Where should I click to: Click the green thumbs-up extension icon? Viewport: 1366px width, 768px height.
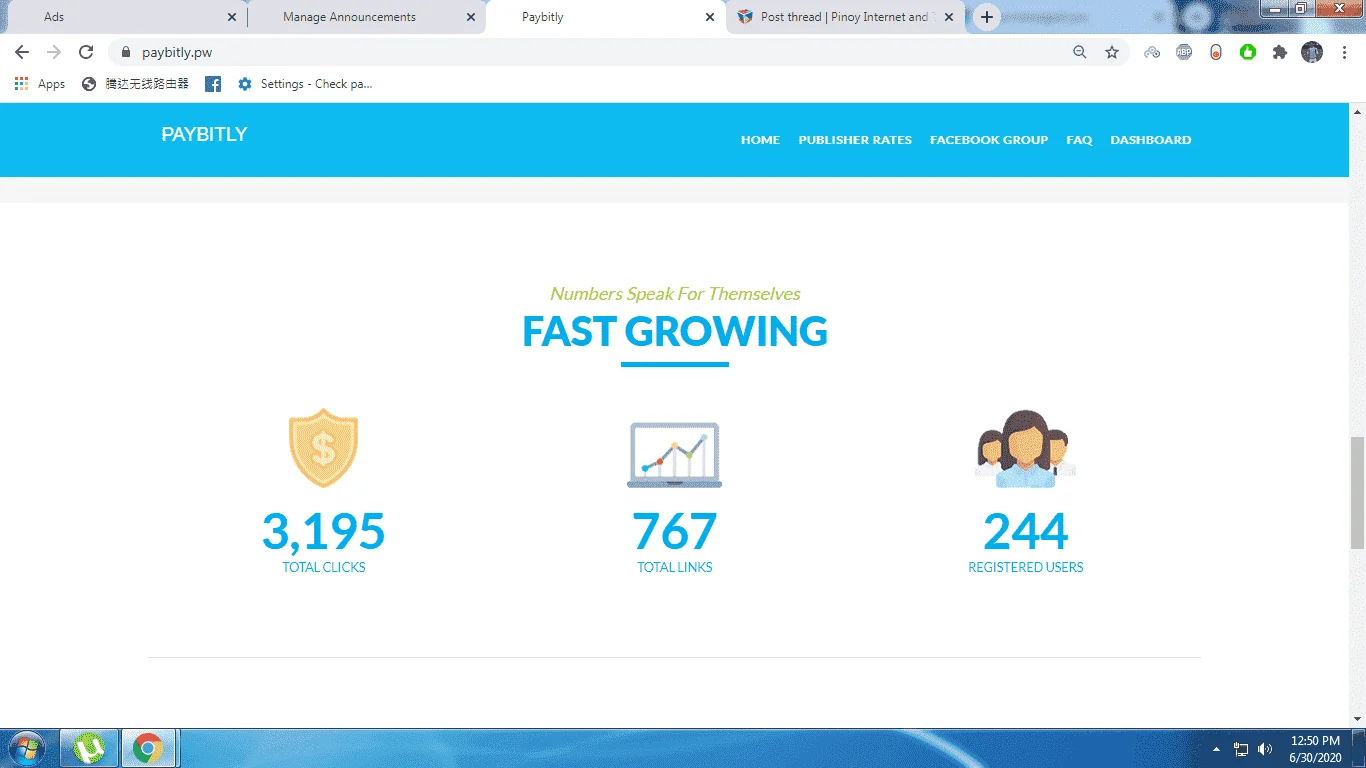[1248, 52]
